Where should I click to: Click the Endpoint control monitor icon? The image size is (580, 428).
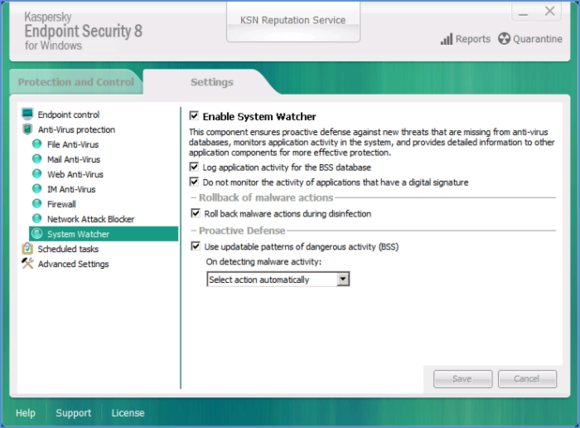27,114
